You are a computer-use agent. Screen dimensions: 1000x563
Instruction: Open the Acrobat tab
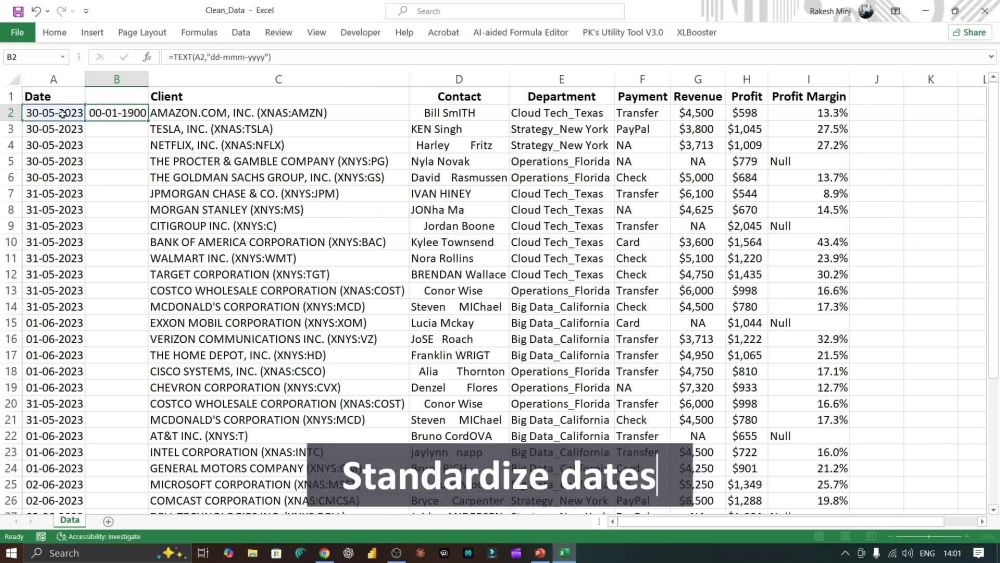tap(443, 32)
